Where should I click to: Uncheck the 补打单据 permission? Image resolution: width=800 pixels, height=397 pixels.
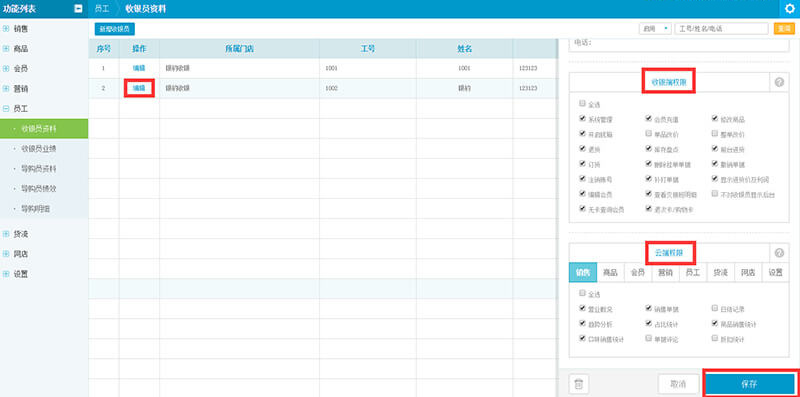pyautogui.click(x=648, y=179)
